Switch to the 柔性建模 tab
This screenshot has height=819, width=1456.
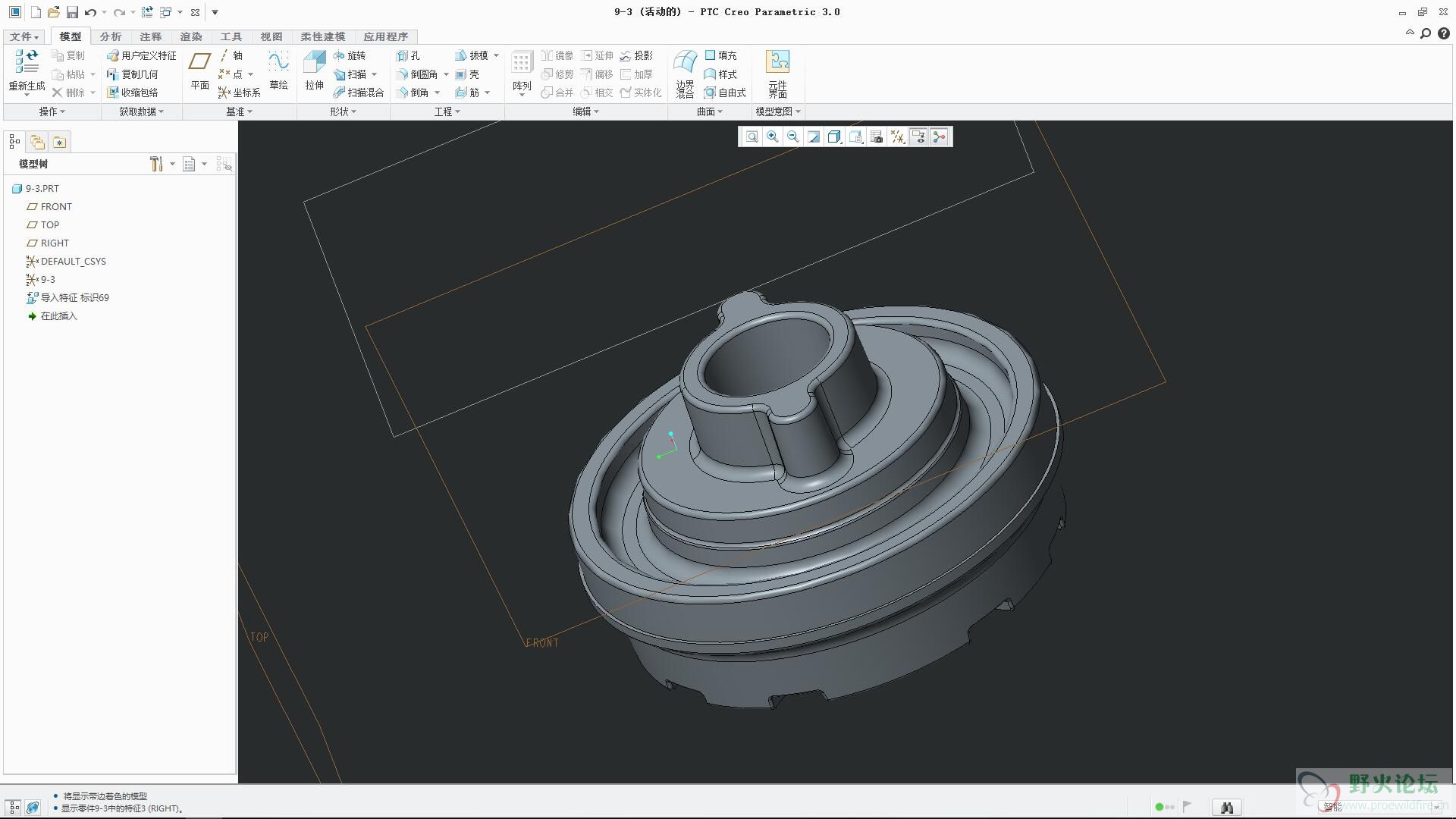pos(323,36)
